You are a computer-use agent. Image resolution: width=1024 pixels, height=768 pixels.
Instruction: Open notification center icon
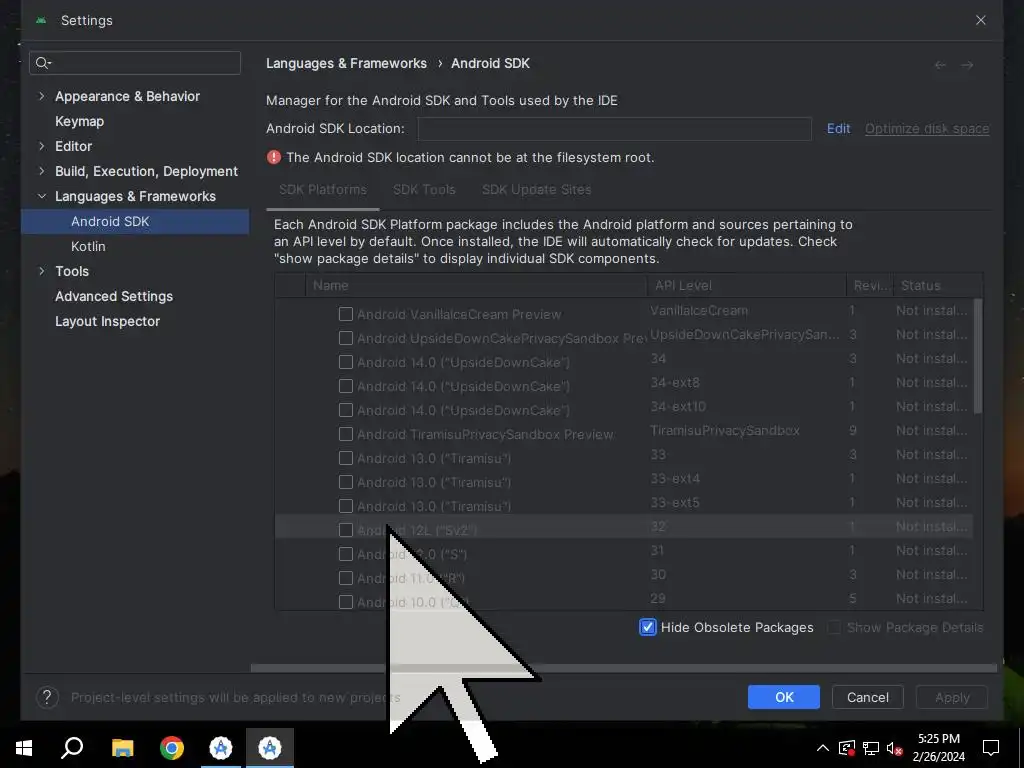(x=991, y=748)
